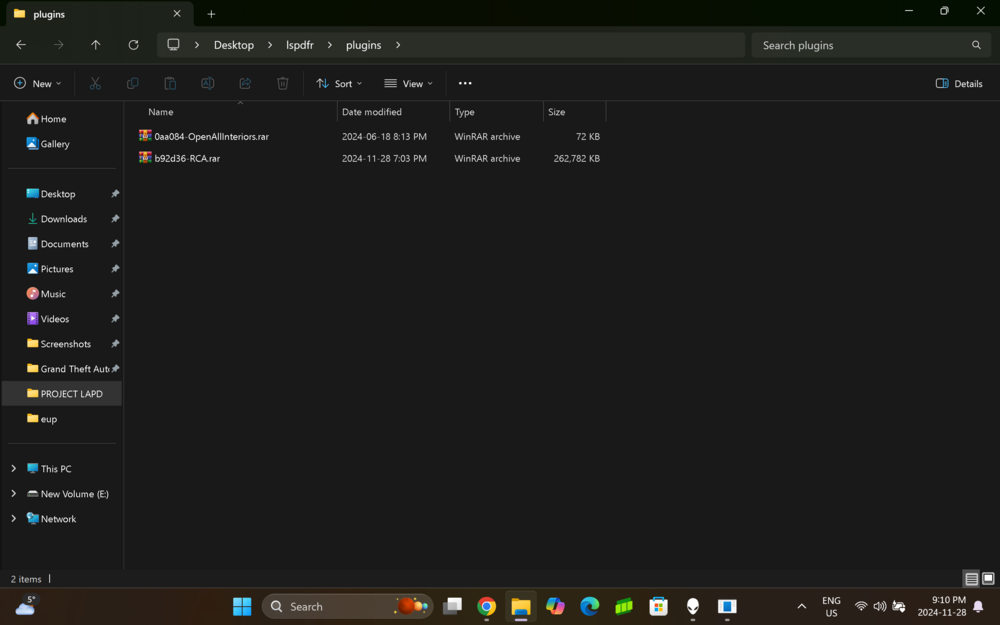Image resolution: width=1000 pixels, height=625 pixels.
Task: Switch to details view in status bar
Action: point(971,579)
